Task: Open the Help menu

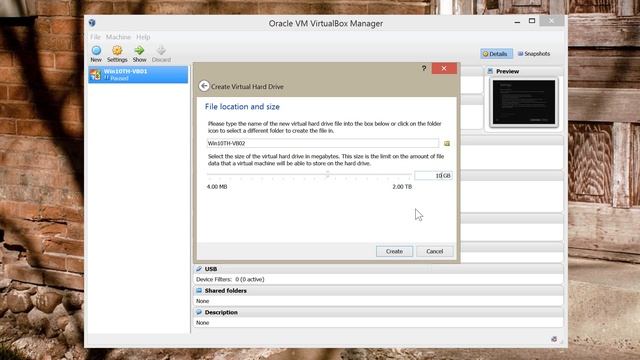Action: 143,37
